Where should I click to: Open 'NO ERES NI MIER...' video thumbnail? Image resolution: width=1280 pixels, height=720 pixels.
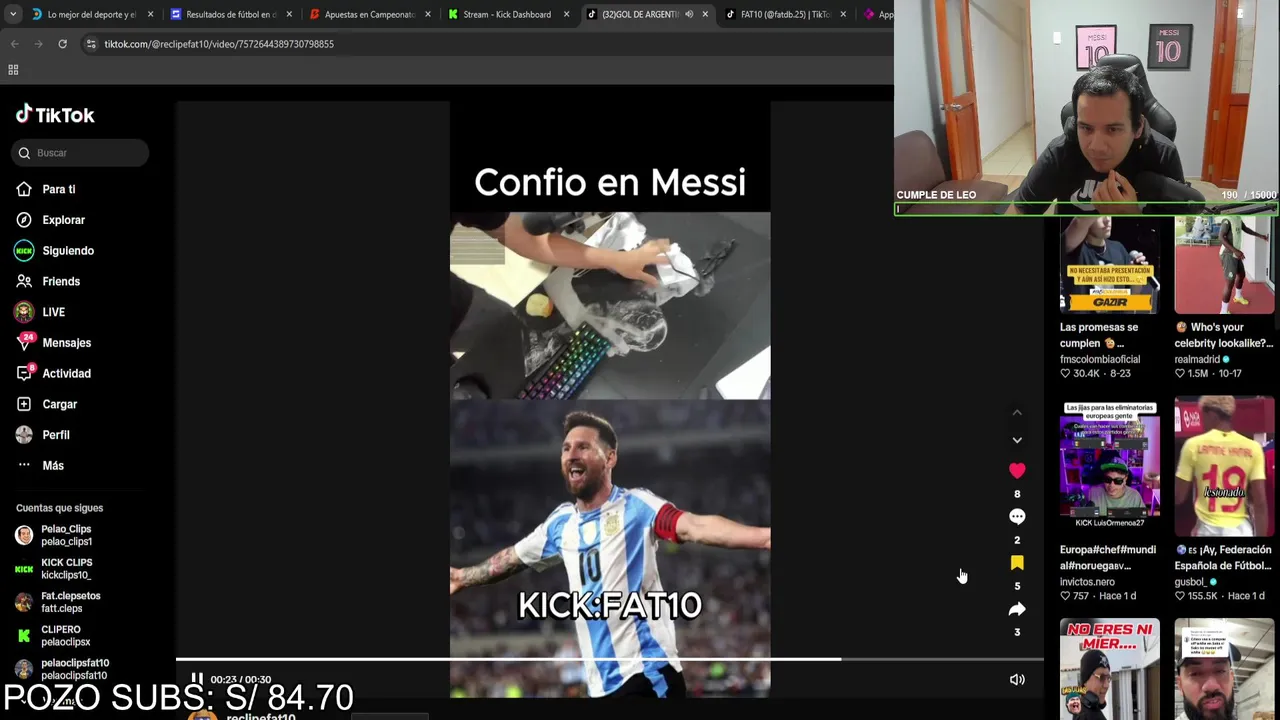1110,668
